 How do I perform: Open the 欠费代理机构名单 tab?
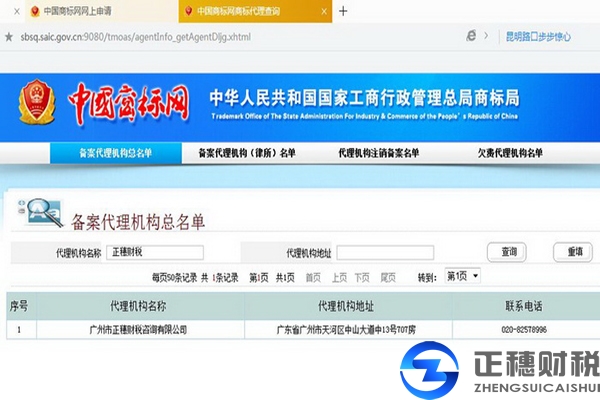click(x=510, y=153)
